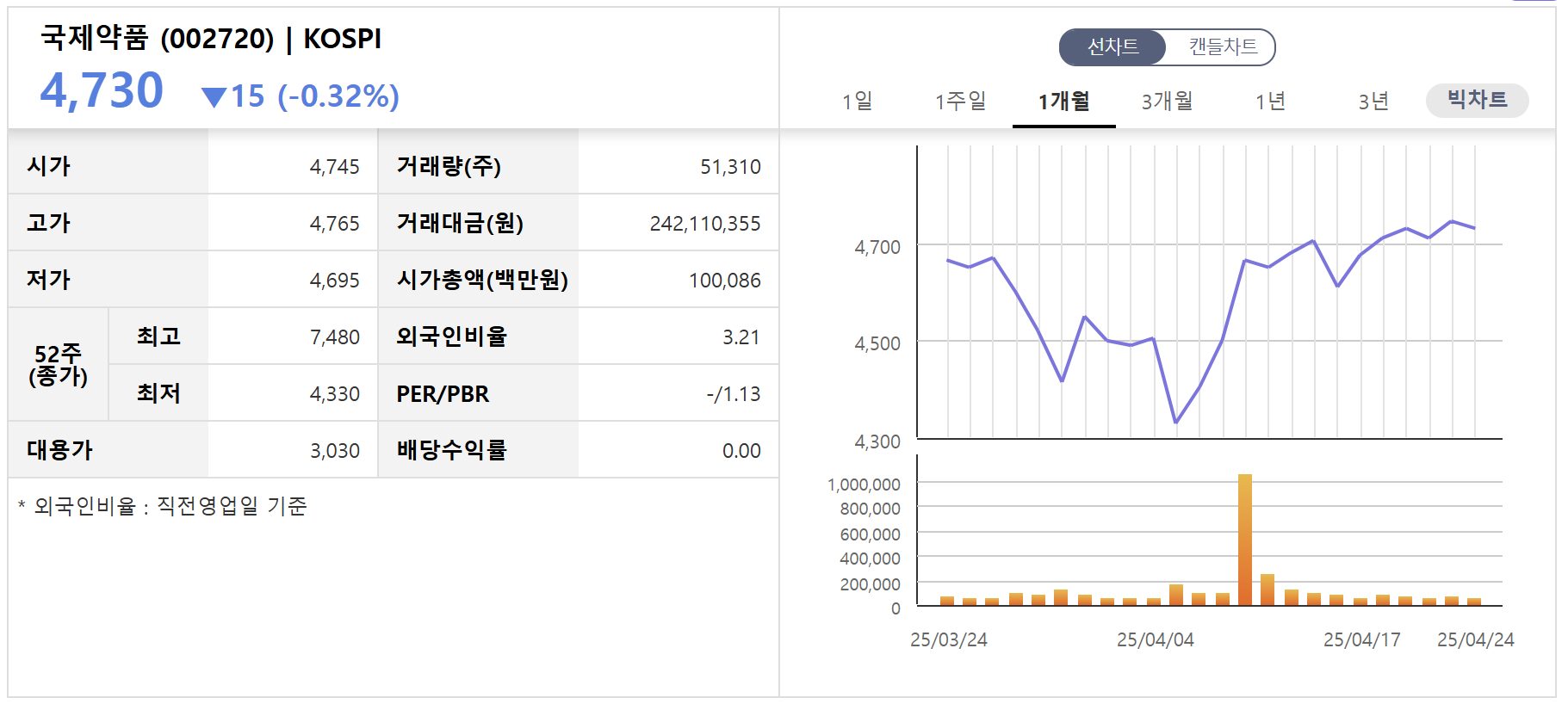Click the 외국인비율 label cell
1568x710 pixels.
[x=478, y=336]
